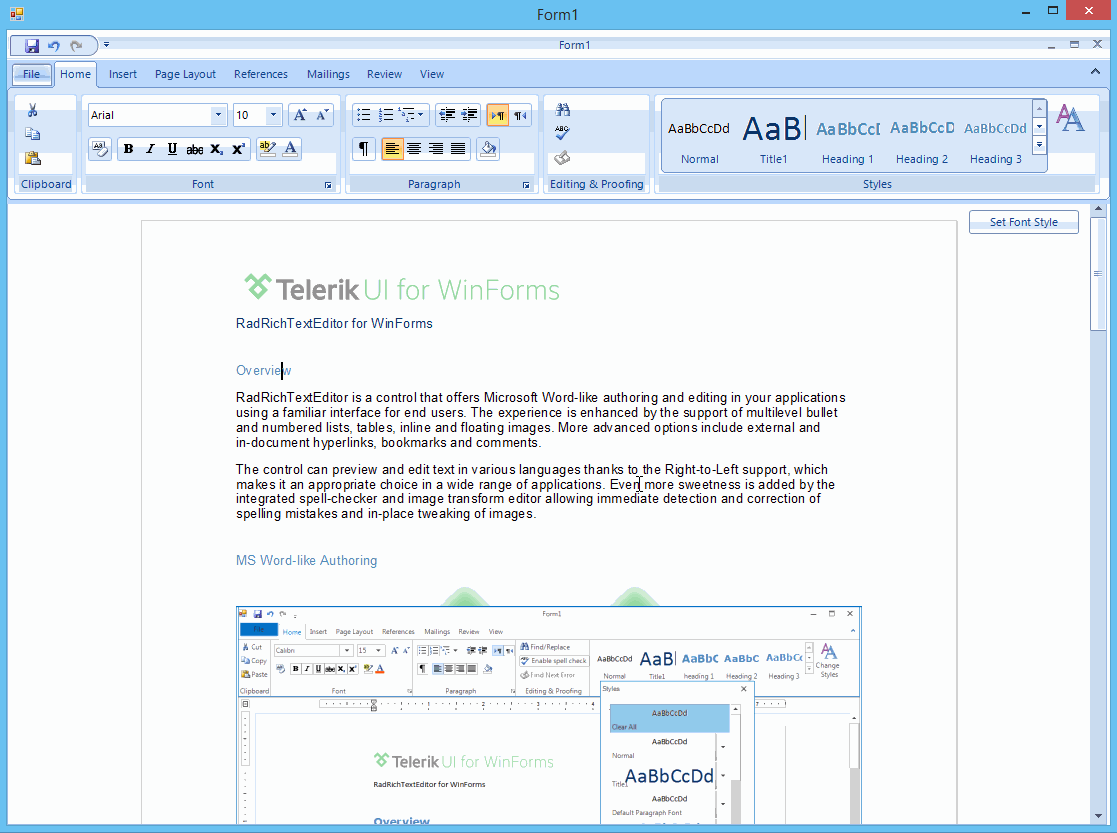Open the Arial font family dropdown

[218, 115]
